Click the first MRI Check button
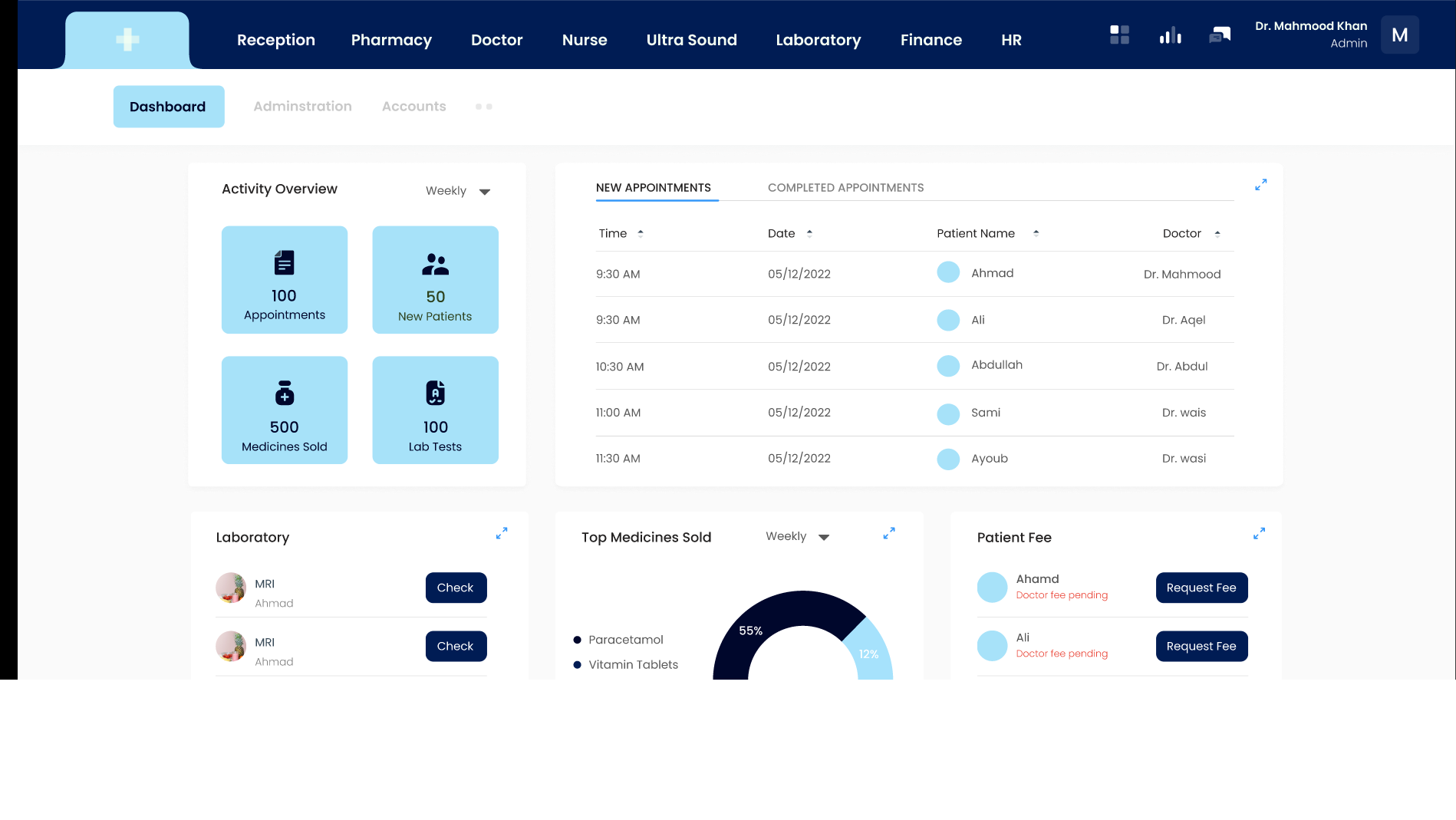1456x820 pixels. click(456, 588)
